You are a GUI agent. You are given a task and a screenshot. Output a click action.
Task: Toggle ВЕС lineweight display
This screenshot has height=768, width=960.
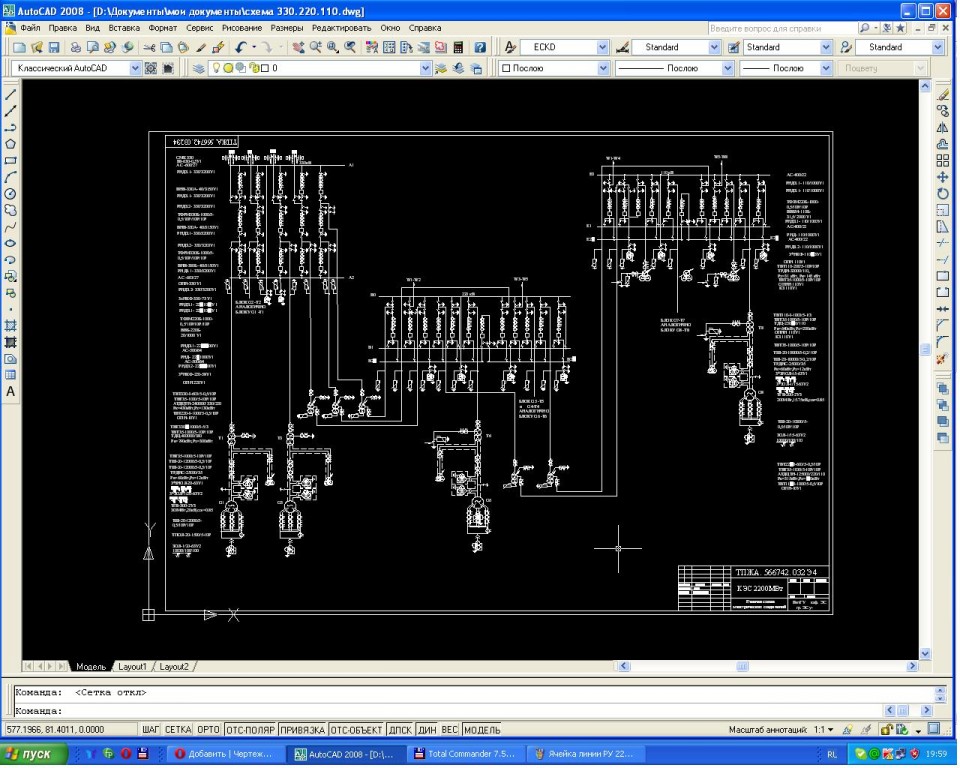tap(450, 730)
